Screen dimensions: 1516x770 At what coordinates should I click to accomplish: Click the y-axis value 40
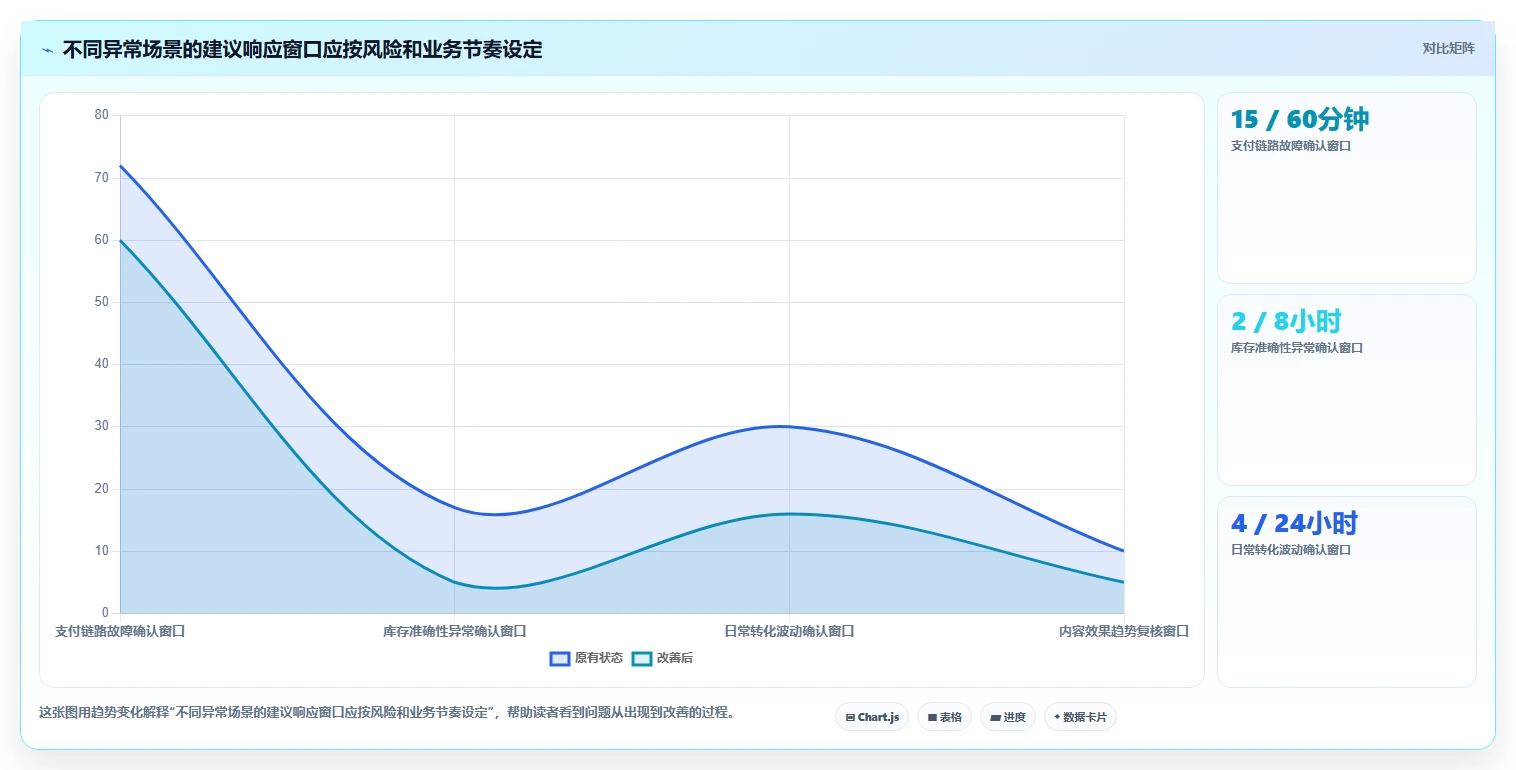[x=101, y=364]
